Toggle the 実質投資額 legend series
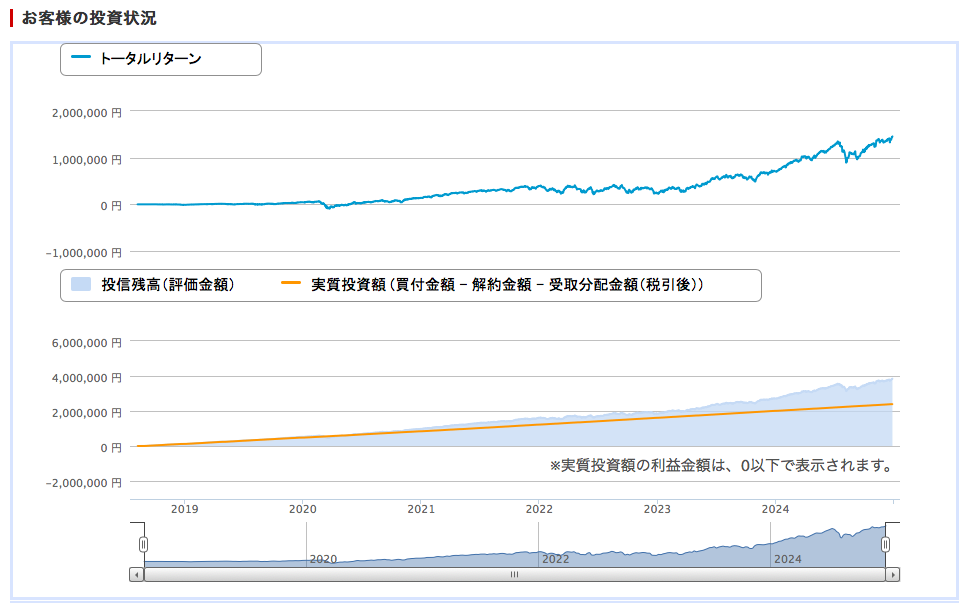The height and width of the screenshot is (603, 966). tap(492, 285)
